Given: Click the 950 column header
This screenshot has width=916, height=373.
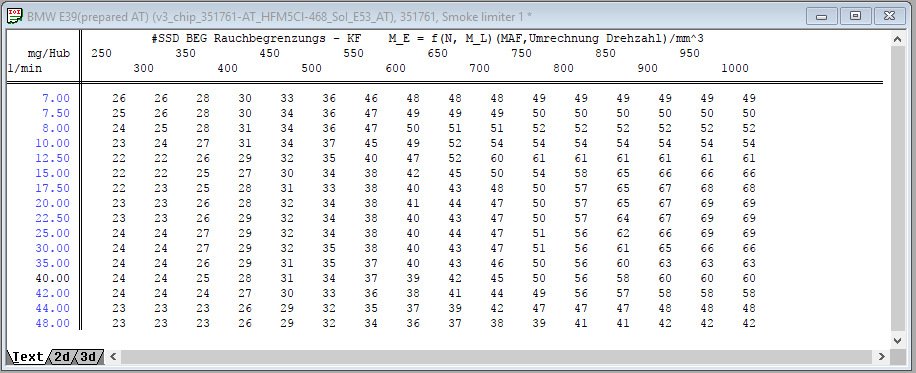Looking at the screenshot, I should click(691, 53).
